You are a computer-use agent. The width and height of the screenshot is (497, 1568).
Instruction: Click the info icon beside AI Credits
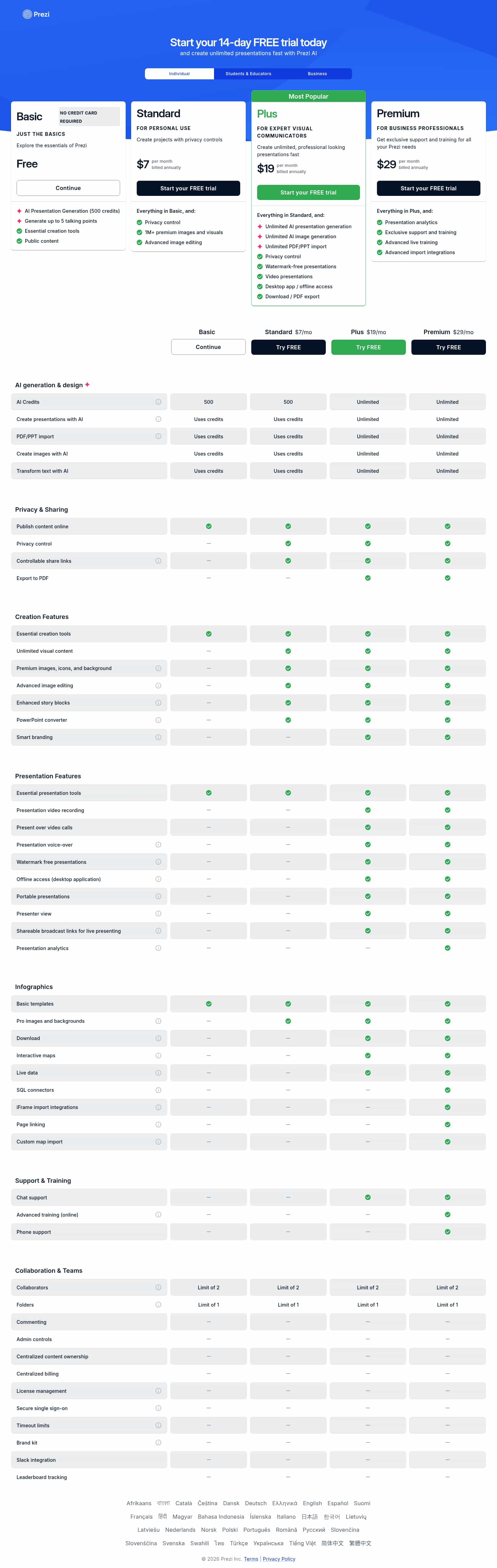(x=158, y=402)
